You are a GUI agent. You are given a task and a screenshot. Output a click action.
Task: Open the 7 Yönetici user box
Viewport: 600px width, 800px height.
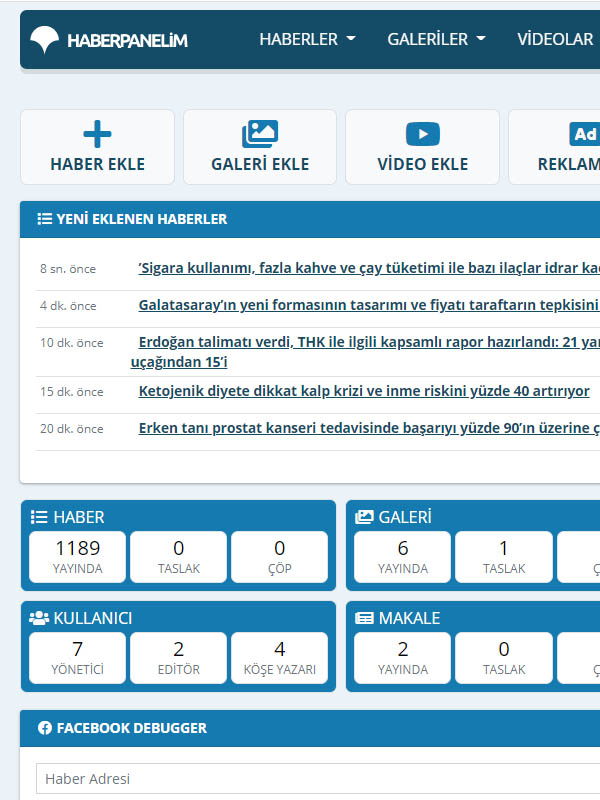[x=78, y=658]
